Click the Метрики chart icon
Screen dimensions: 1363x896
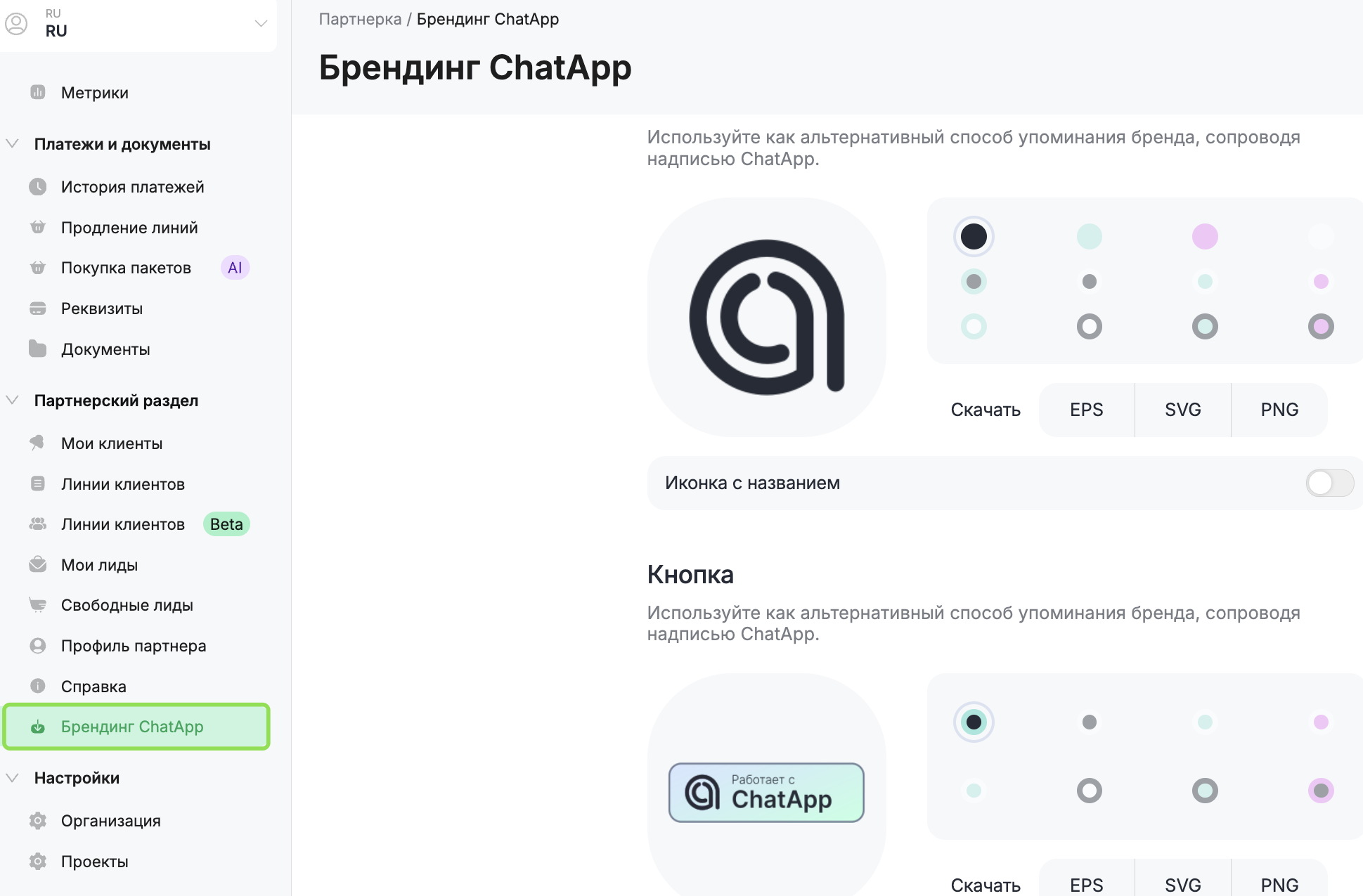[38, 92]
